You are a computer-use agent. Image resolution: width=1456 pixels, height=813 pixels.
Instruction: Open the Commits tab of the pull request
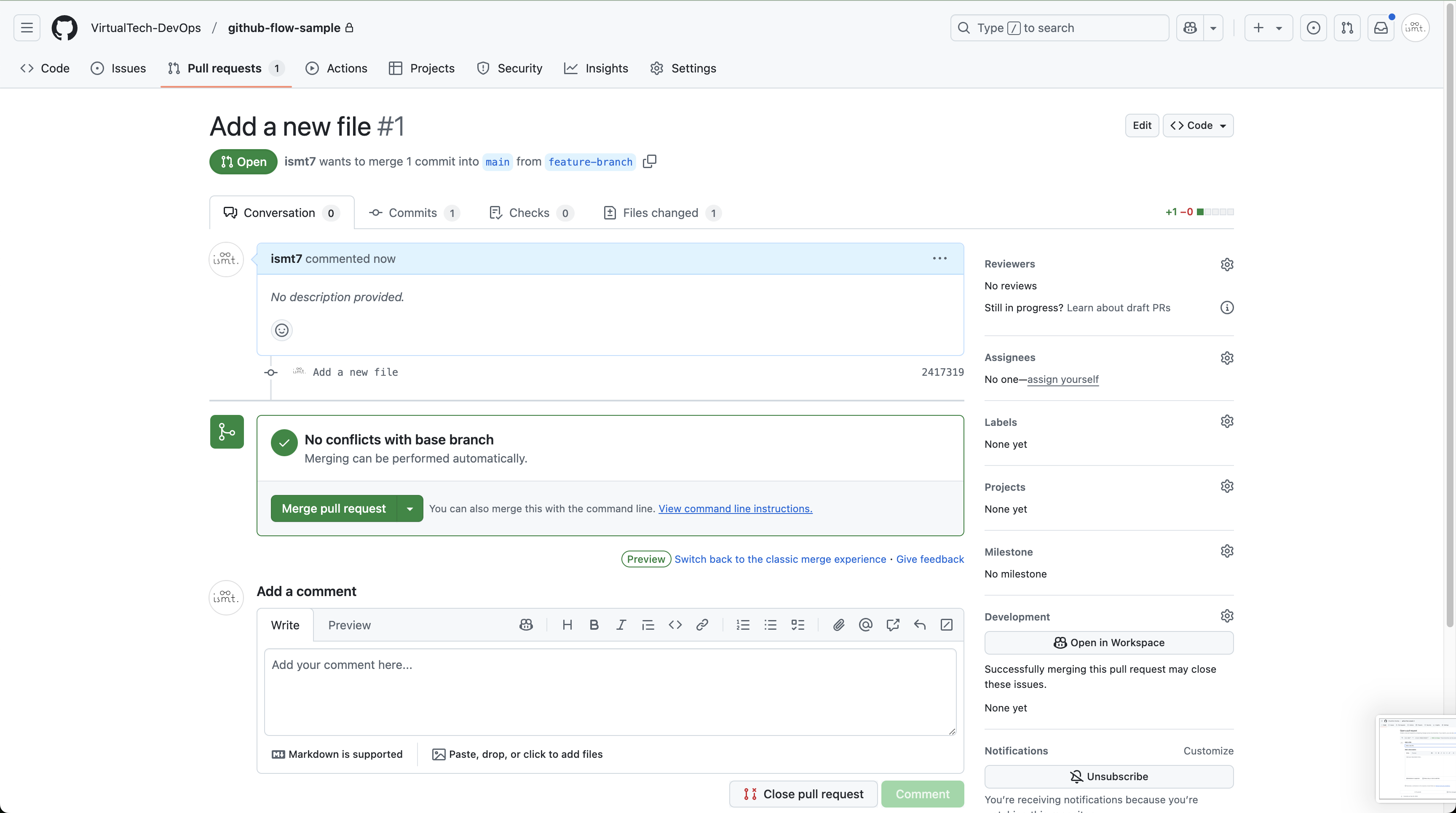pos(414,213)
